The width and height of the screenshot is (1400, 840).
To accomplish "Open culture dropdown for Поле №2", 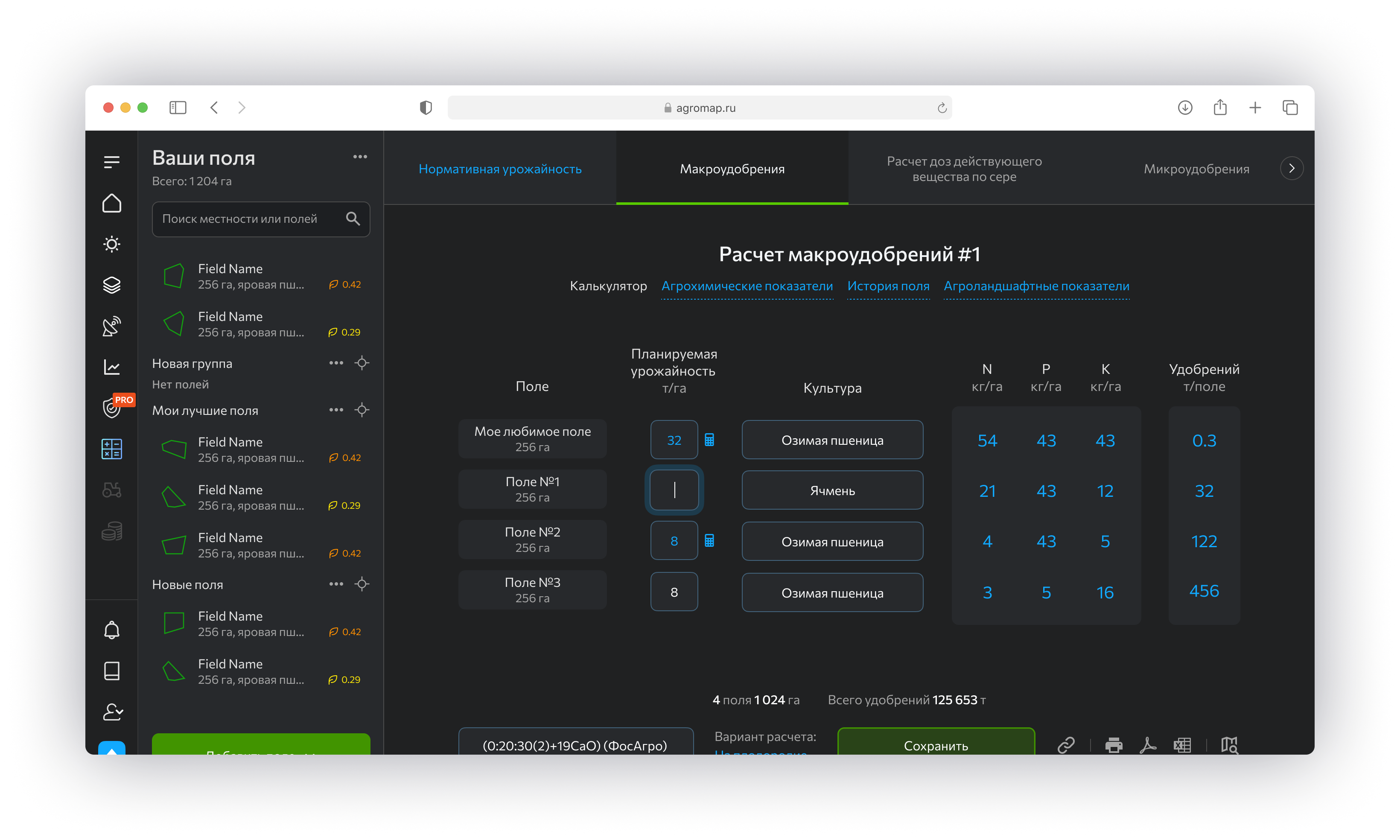I will point(832,541).
